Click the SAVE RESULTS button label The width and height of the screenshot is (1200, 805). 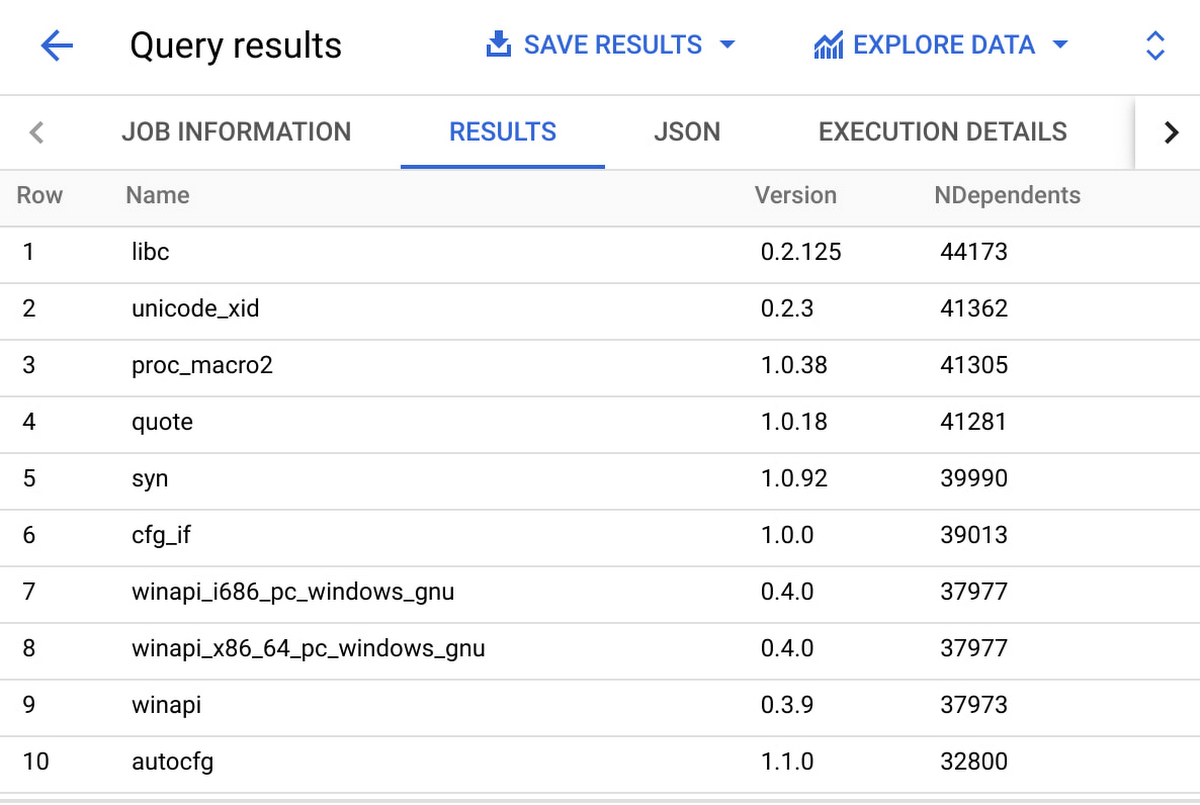tap(613, 45)
